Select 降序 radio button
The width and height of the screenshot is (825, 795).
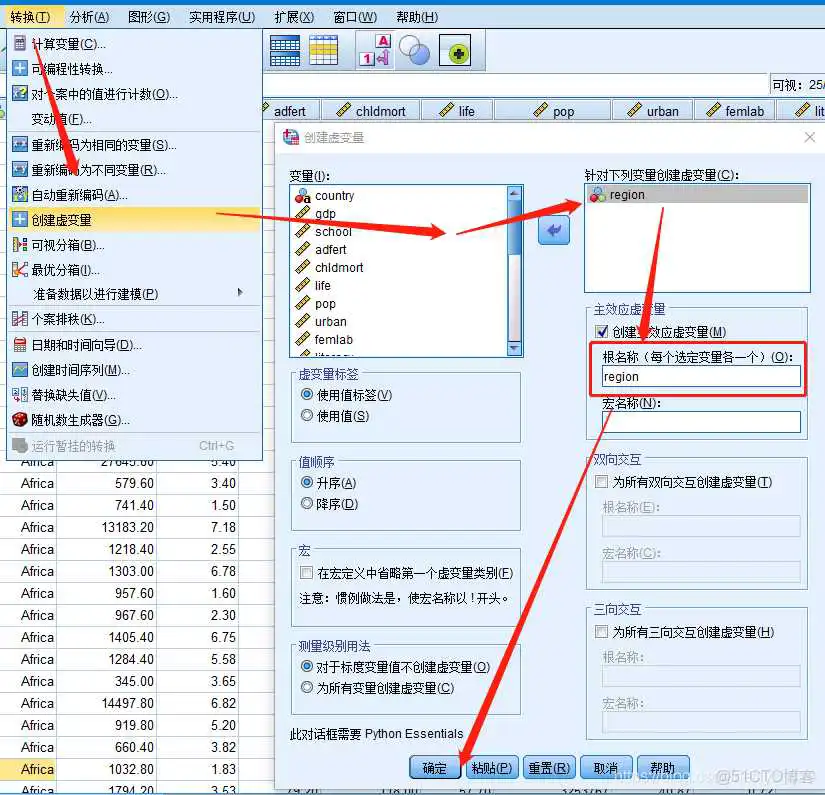point(307,503)
